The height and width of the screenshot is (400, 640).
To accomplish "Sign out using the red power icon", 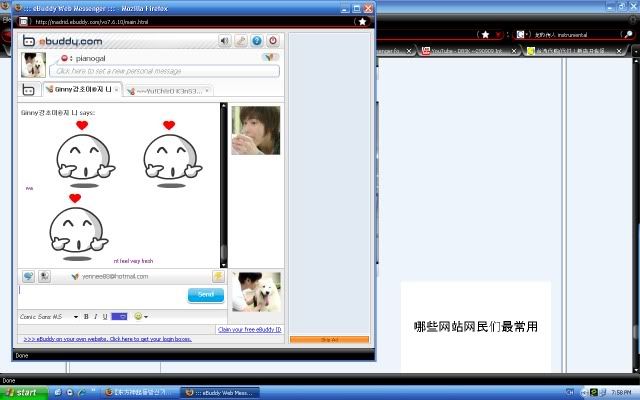I will click(273, 41).
